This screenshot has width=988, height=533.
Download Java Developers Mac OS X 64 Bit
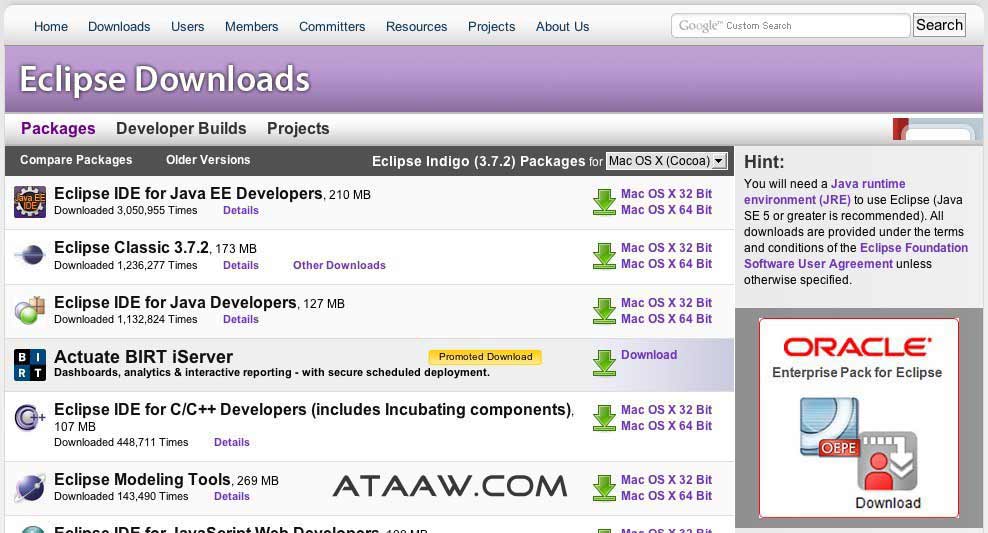[x=667, y=319]
